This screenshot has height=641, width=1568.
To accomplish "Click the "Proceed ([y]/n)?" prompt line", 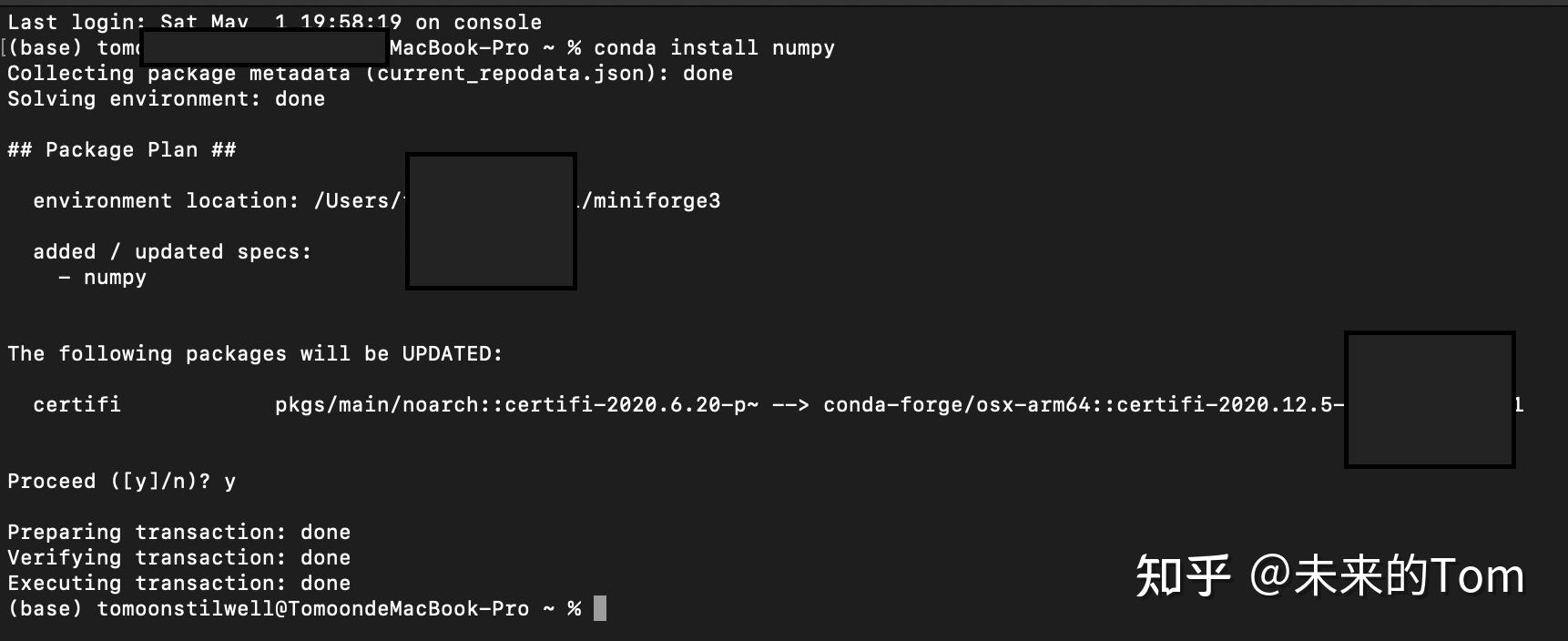I will [x=109, y=481].
